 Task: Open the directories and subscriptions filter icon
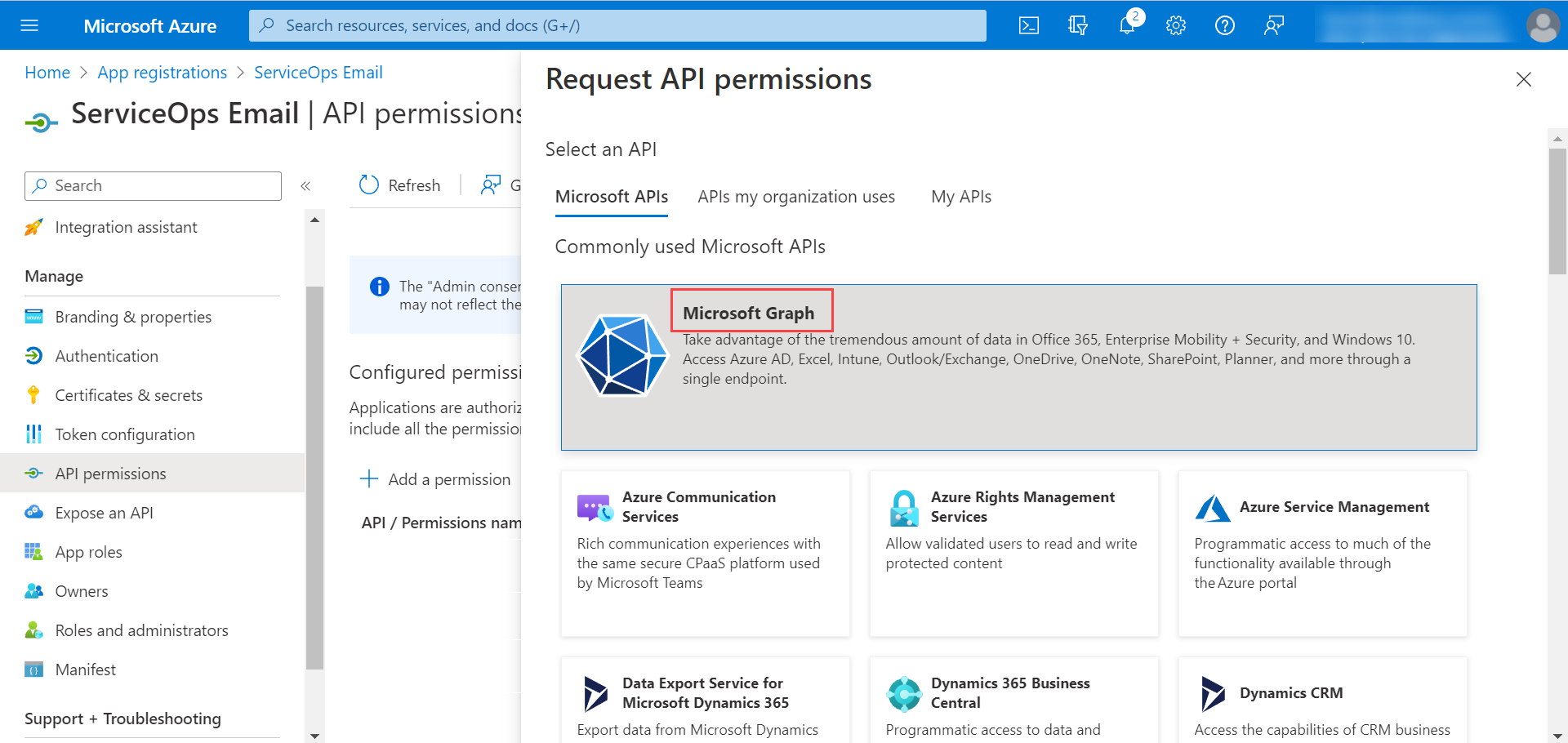click(1078, 25)
